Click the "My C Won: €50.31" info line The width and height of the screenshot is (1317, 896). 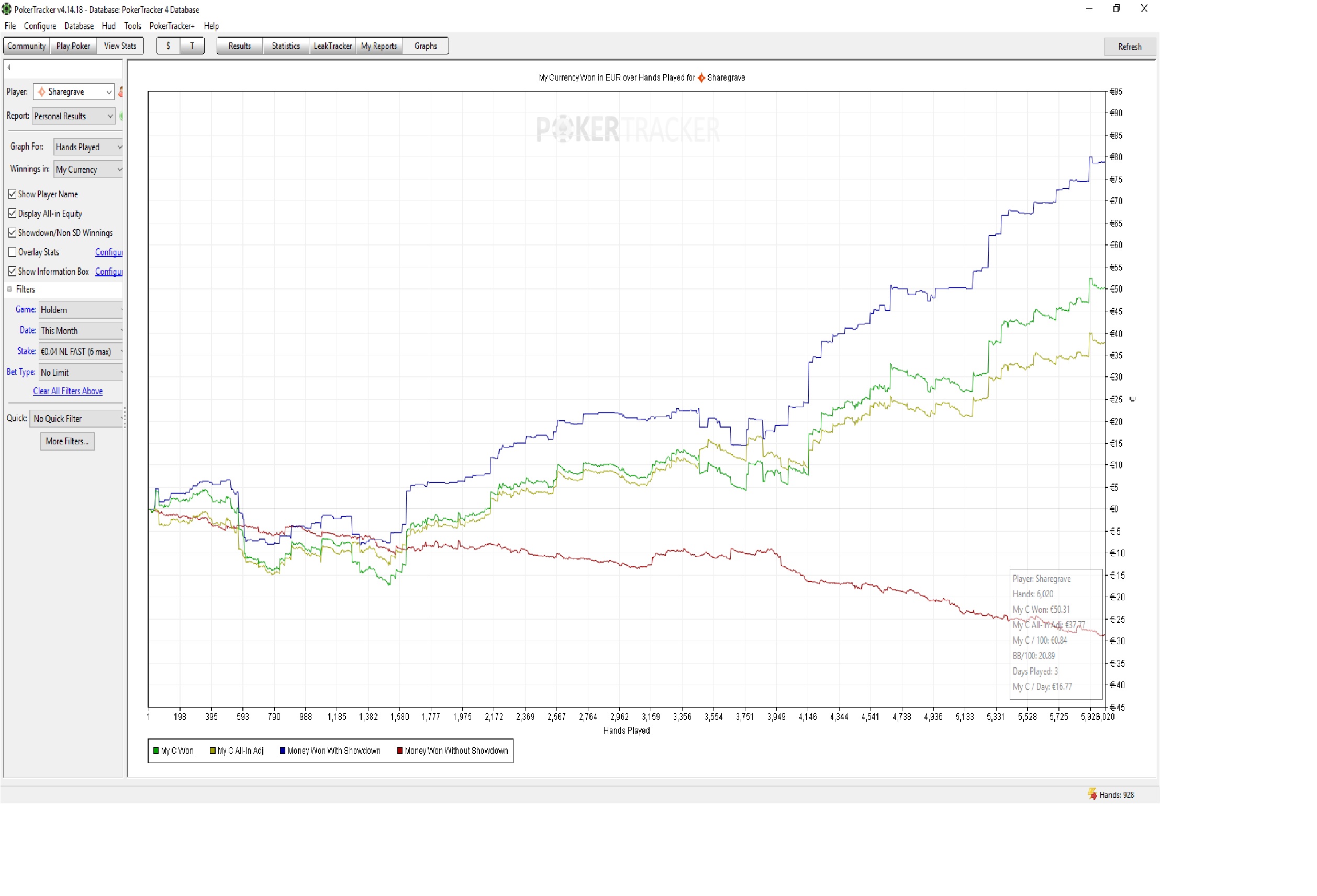click(1041, 609)
